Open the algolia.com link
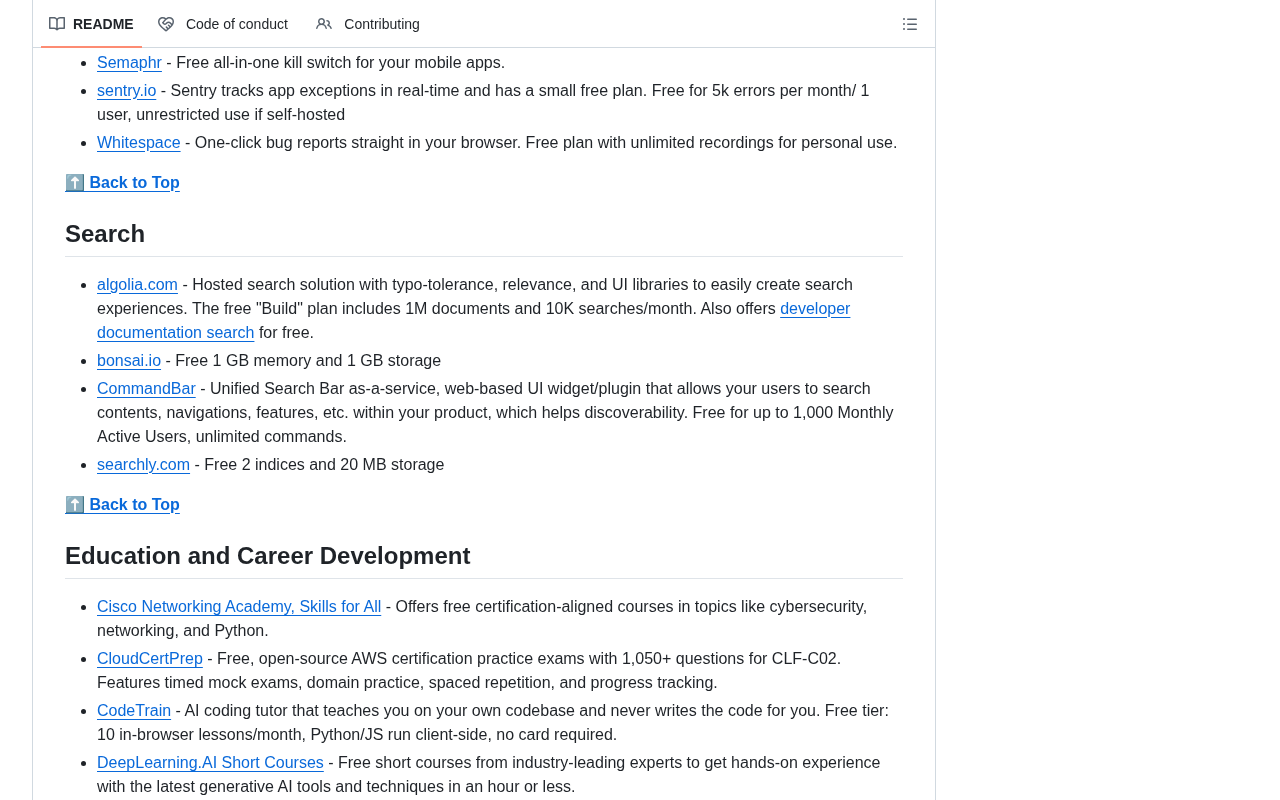This screenshot has height=800, width=1280. (x=137, y=285)
